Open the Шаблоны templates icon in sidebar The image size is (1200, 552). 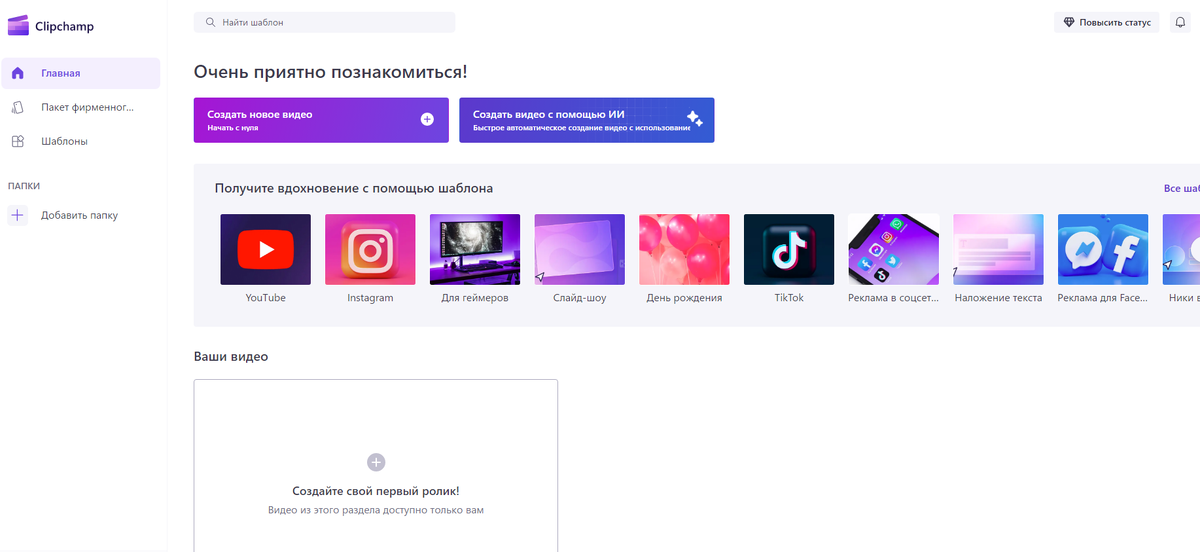click(x=18, y=141)
